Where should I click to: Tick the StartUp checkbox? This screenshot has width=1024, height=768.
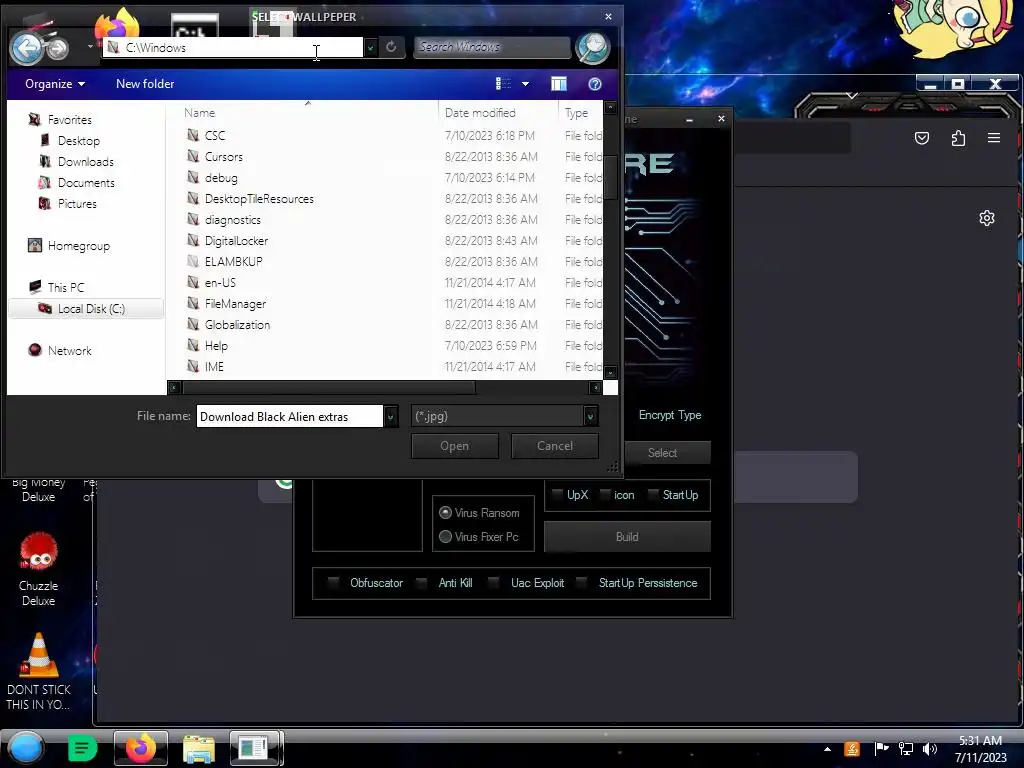(653, 494)
